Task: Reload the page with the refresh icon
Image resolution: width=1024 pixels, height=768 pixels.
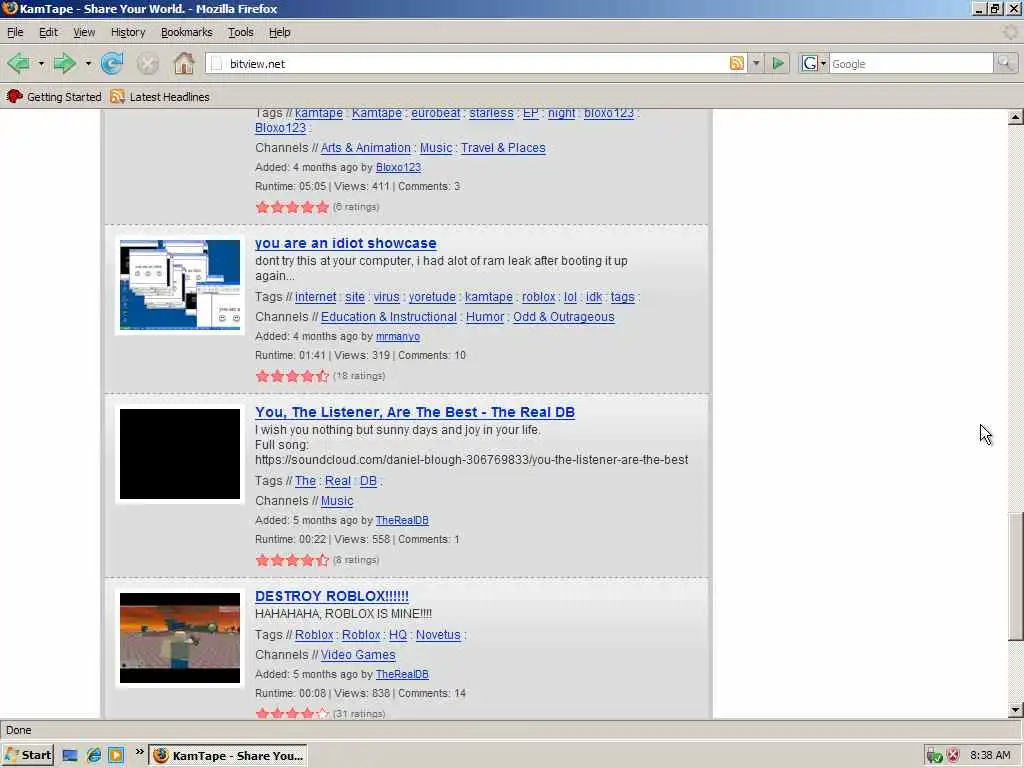Action: coord(112,63)
